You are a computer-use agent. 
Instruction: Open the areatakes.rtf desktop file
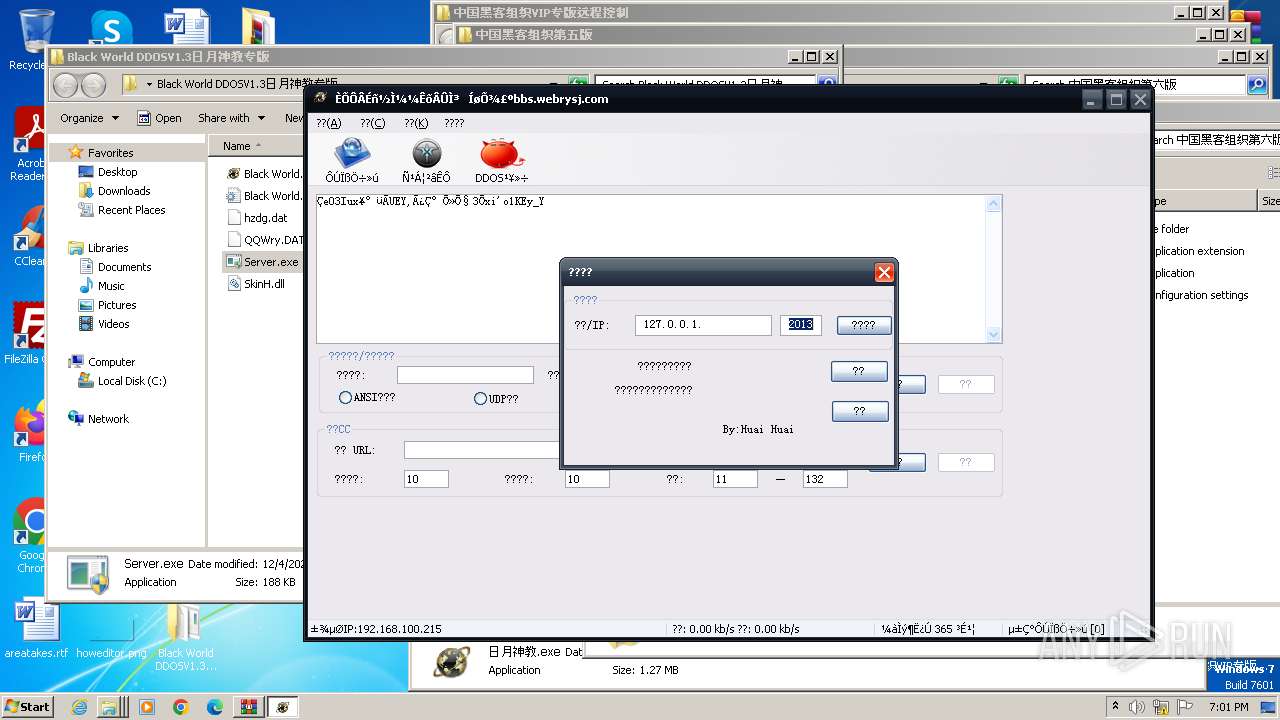36,630
